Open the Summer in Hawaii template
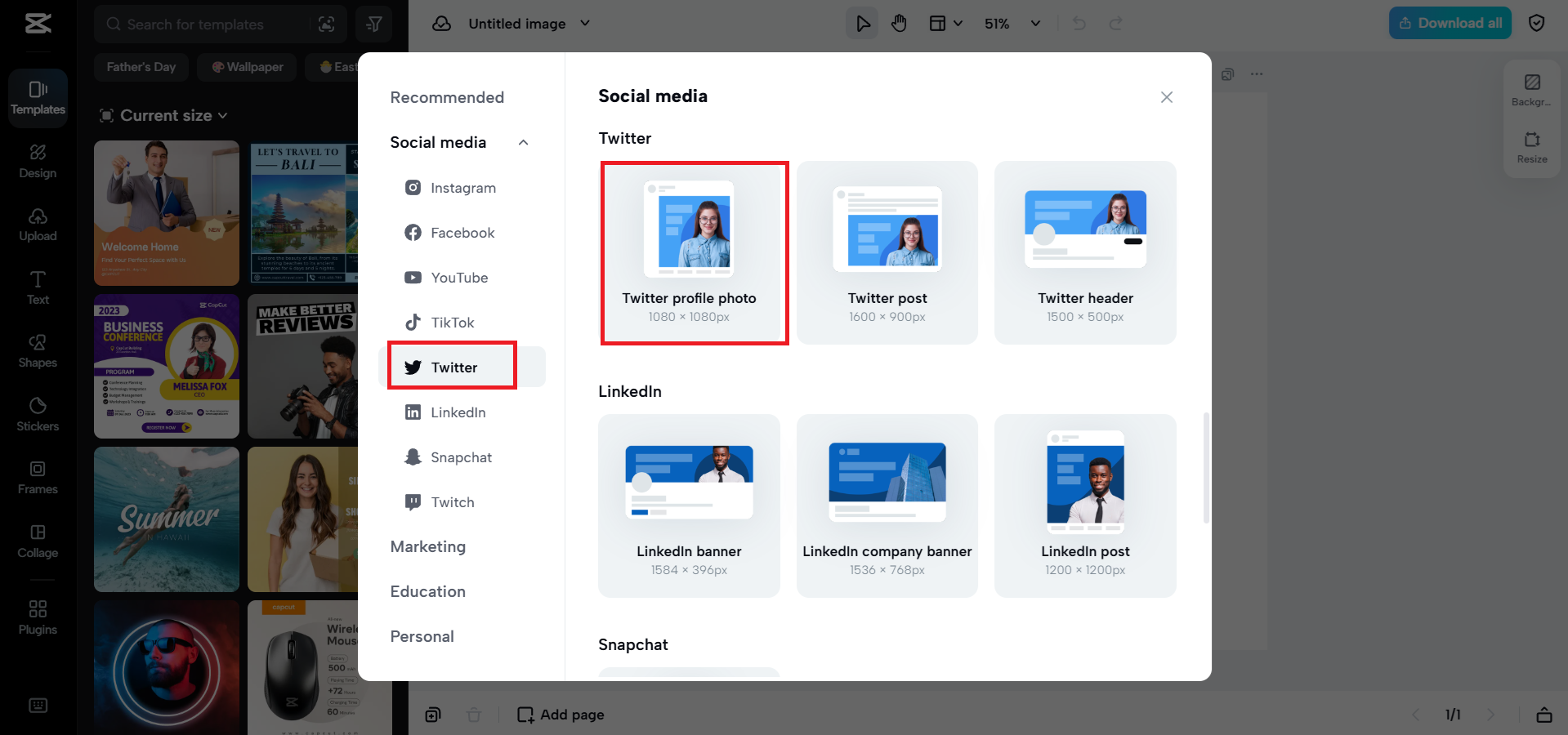 [167, 519]
